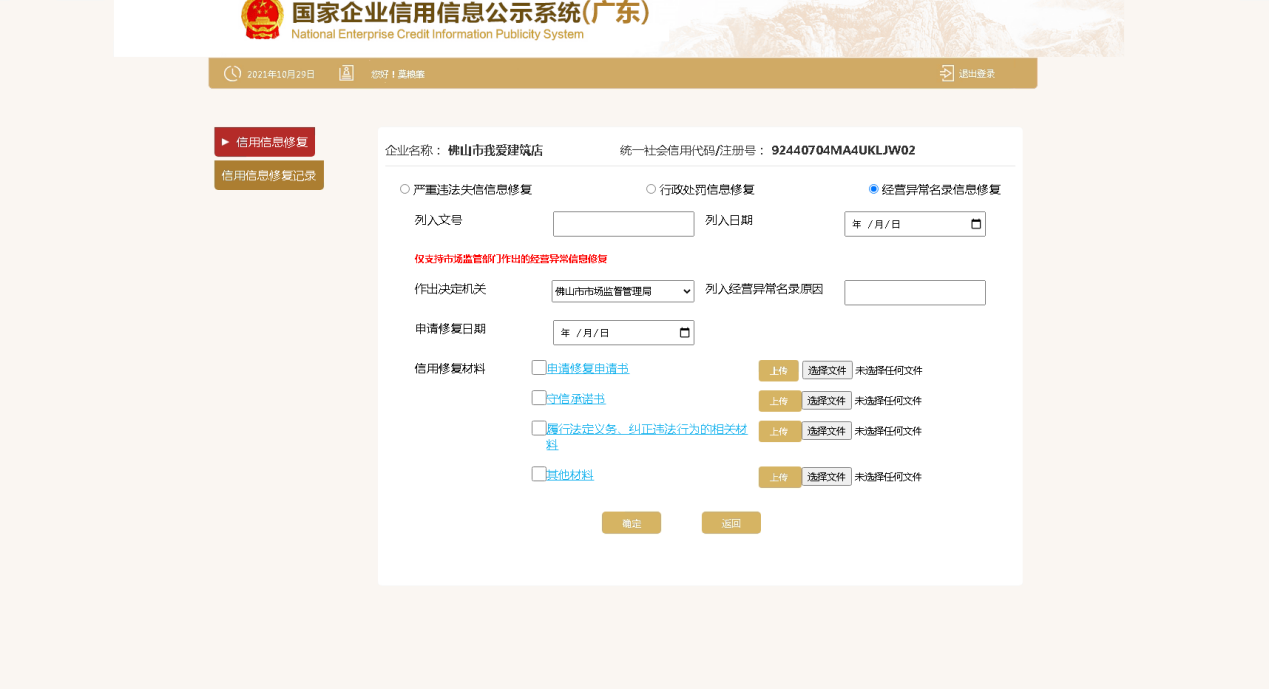Open calendar picker icon for 申请修复日期

(685, 333)
